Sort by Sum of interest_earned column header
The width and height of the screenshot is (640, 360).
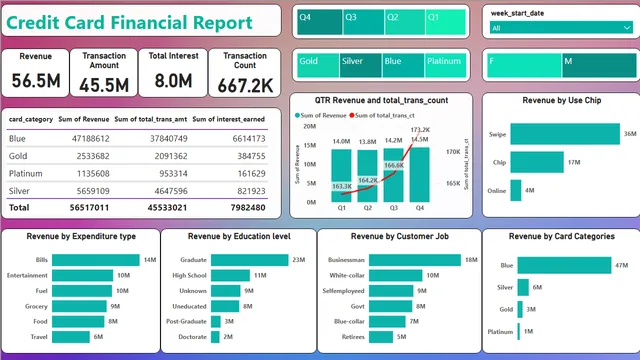[x=229, y=119]
